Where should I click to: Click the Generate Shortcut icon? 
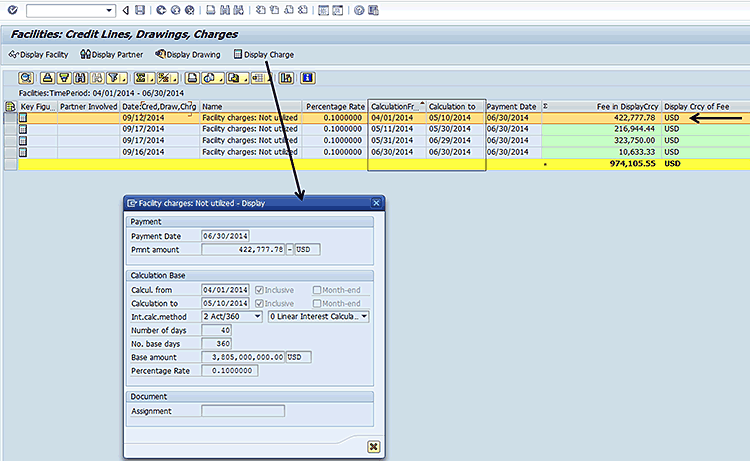pyautogui.click(x=338, y=10)
